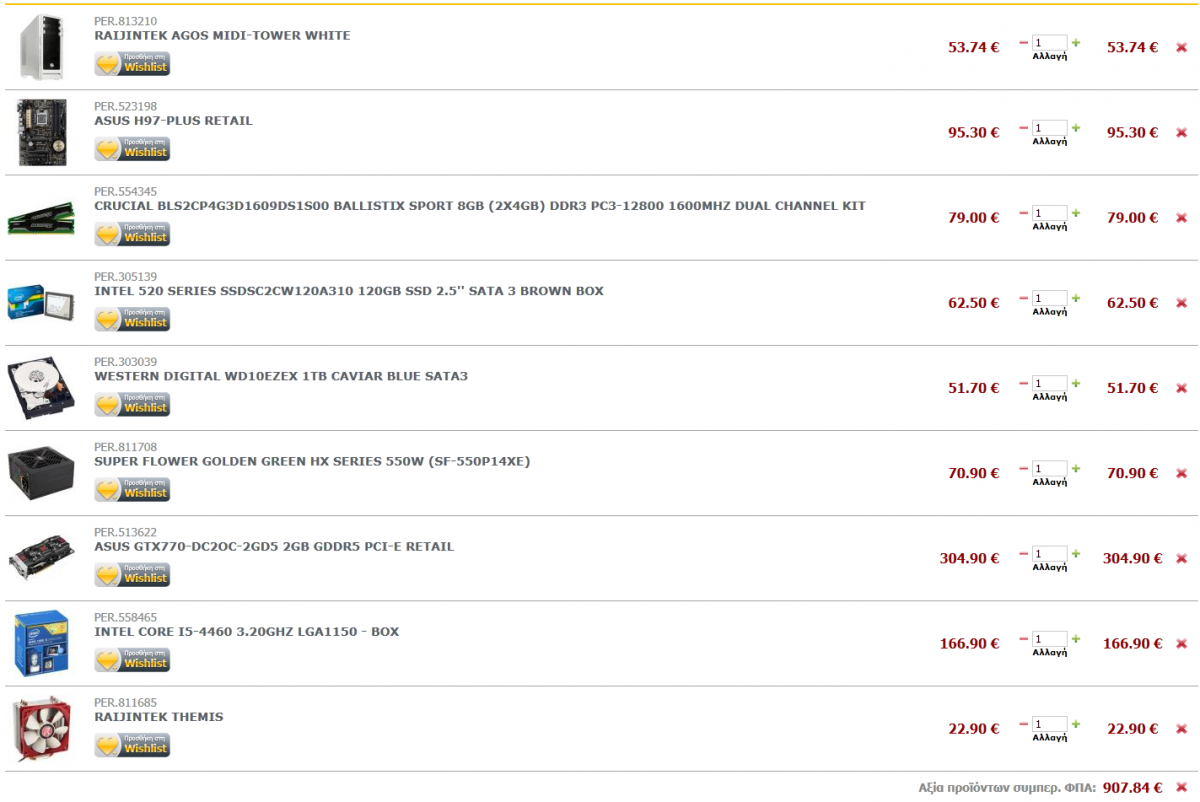Open INTEL CORE I5-4460 product link
The width and height of the screenshot is (1200, 802).
[x=247, y=632]
